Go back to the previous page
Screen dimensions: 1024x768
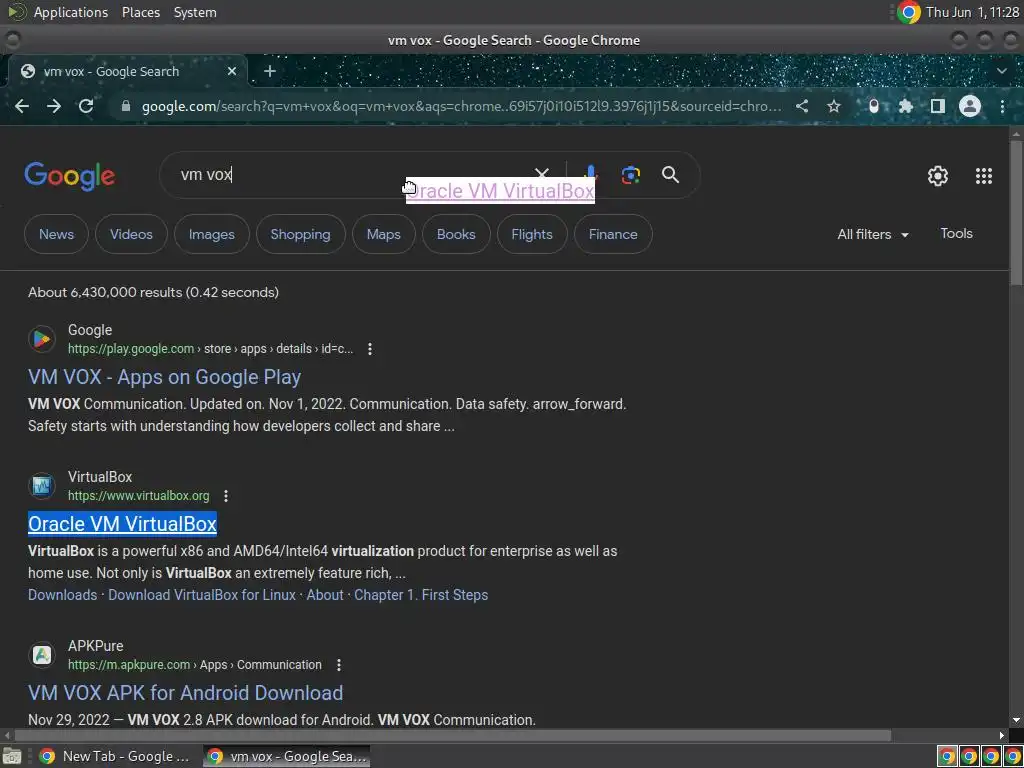pyautogui.click(x=22, y=106)
